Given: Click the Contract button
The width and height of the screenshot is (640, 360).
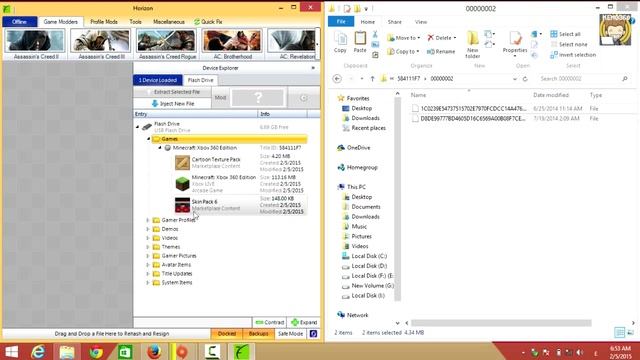Looking at the screenshot, I should tap(269, 322).
